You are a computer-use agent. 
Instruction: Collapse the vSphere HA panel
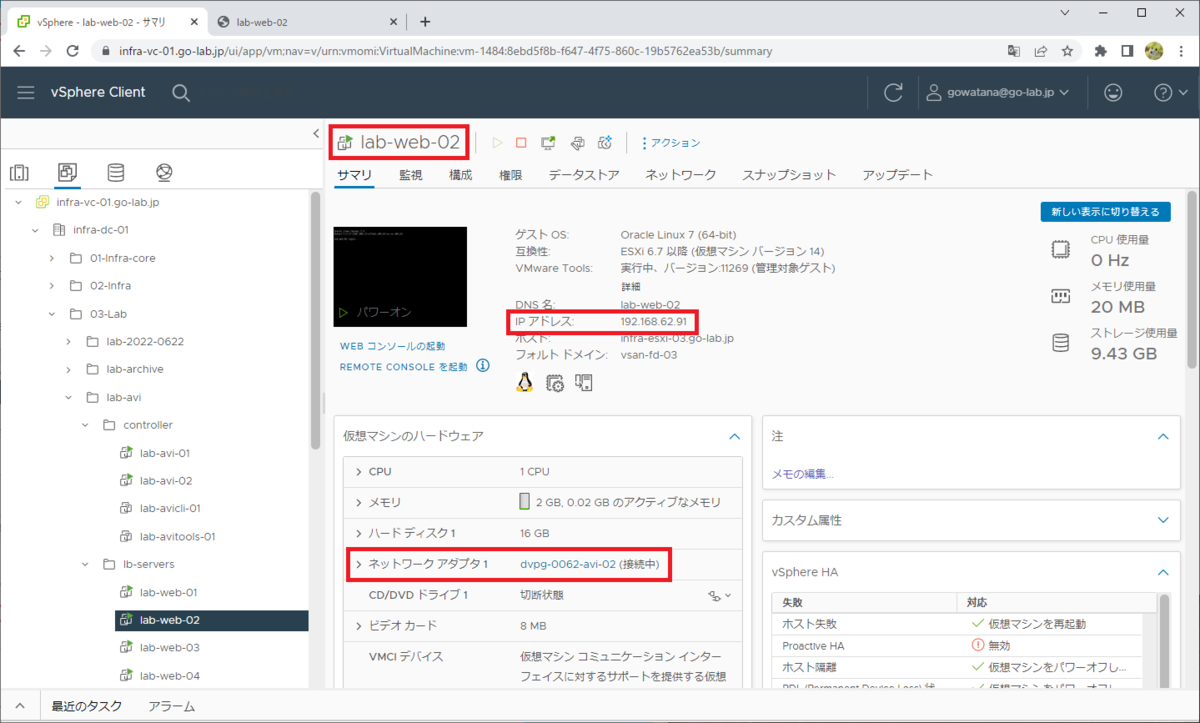pos(1162,573)
